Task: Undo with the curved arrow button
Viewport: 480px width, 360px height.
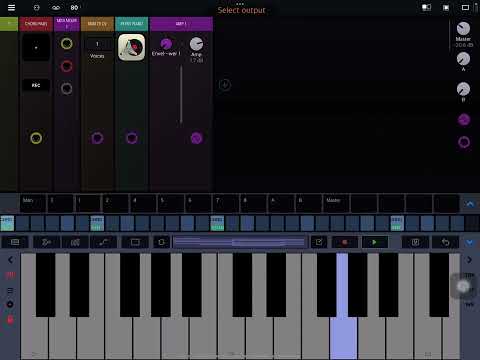Action: coord(445,242)
